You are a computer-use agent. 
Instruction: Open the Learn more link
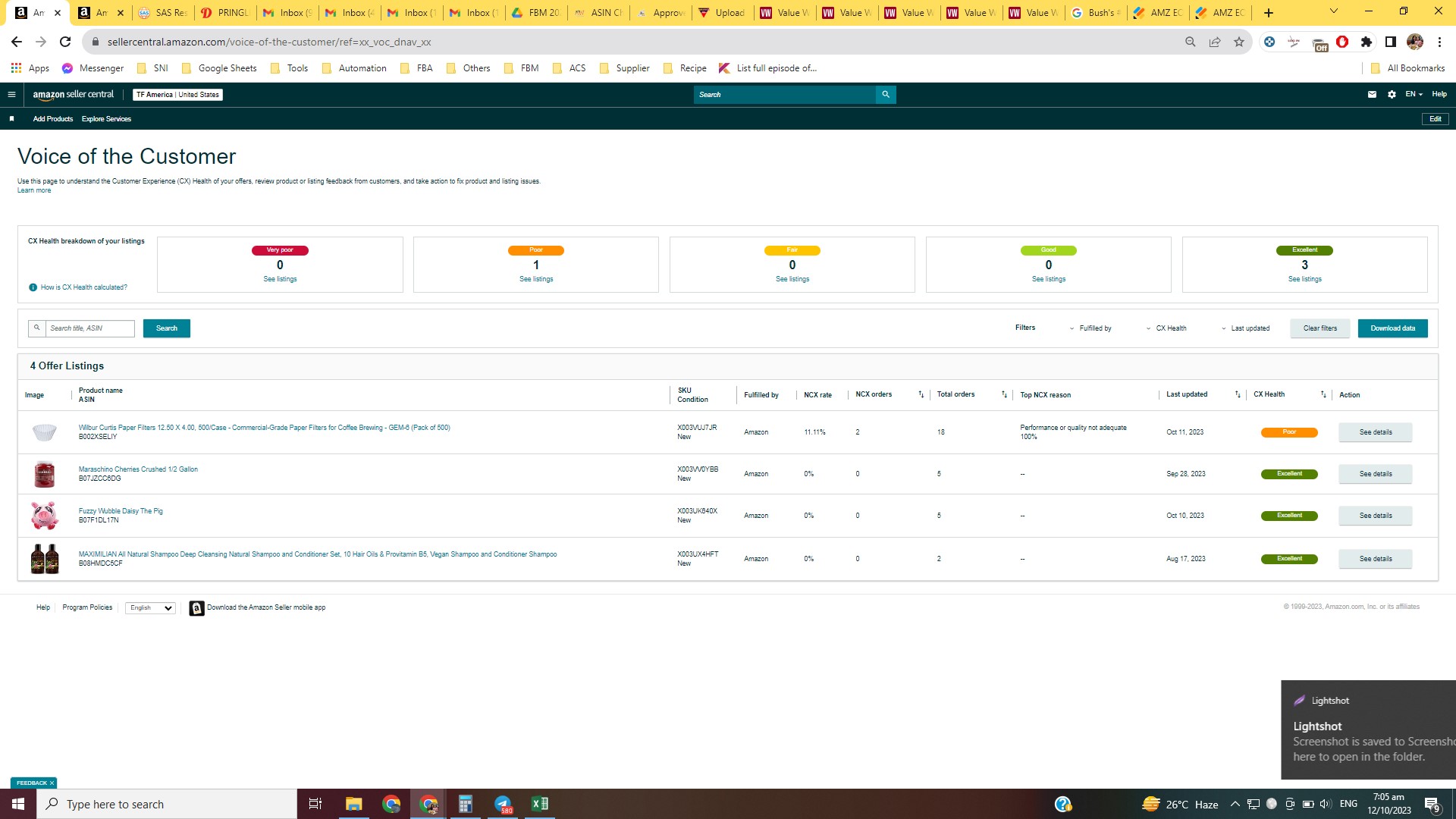point(34,191)
